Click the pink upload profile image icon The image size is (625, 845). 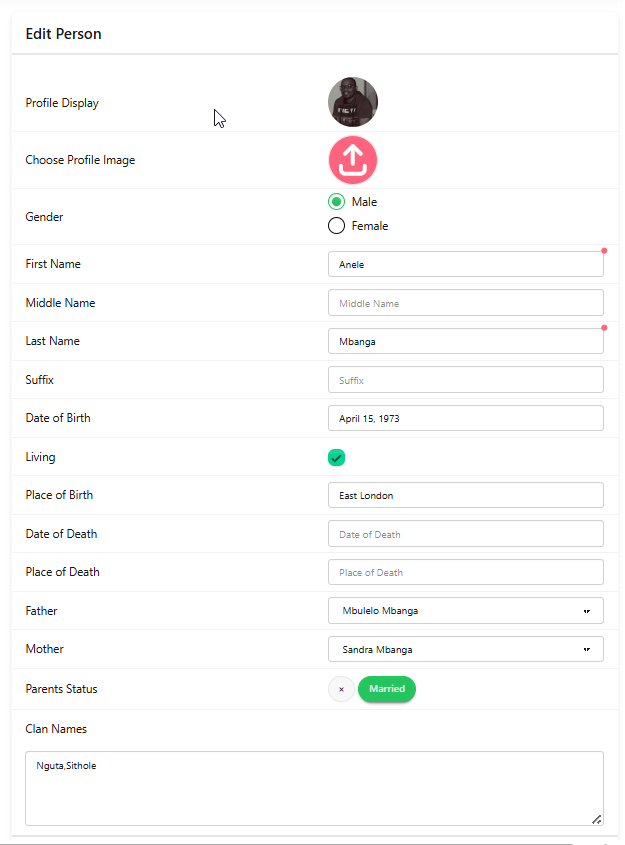click(x=352, y=160)
